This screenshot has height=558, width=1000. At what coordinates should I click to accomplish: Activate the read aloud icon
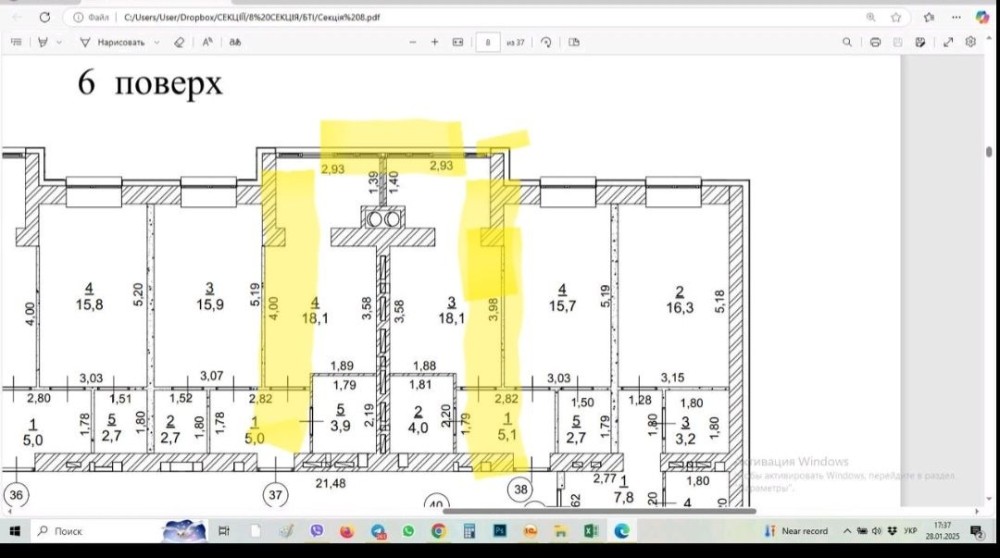coord(207,42)
